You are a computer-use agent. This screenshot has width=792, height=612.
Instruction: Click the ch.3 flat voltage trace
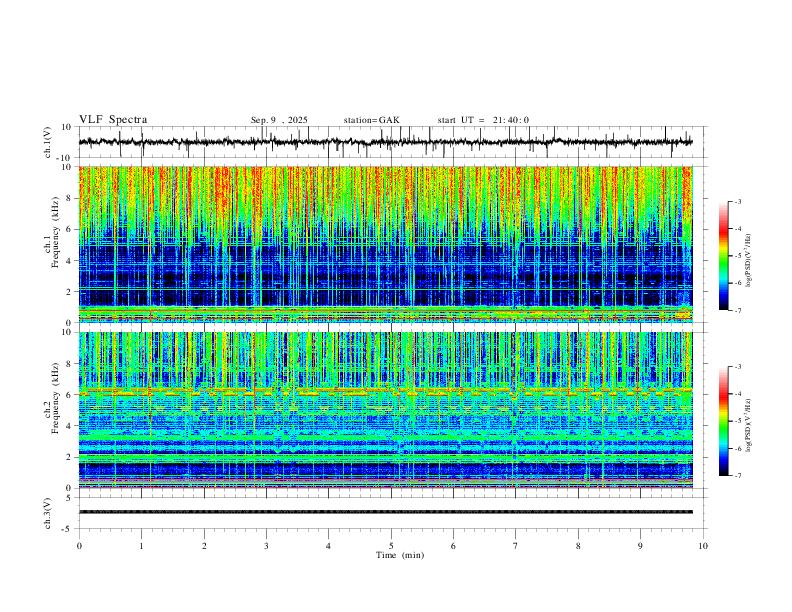tap(385, 512)
